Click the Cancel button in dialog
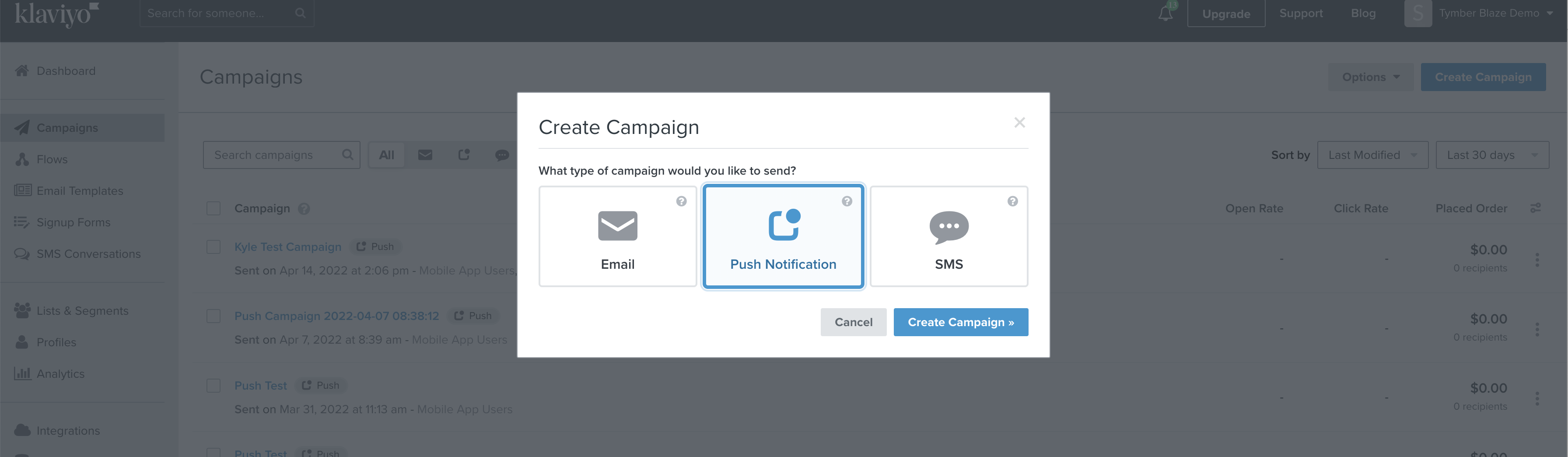 [853, 322]
